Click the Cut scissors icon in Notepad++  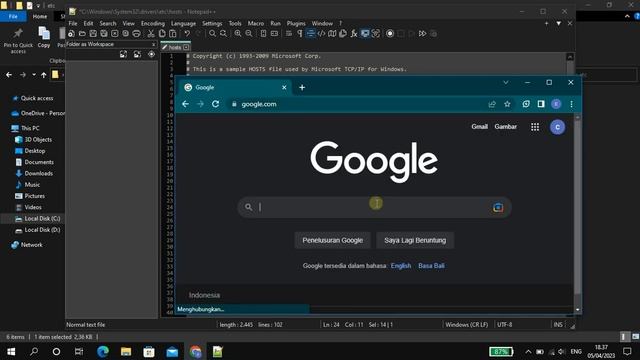pos(151,33)
